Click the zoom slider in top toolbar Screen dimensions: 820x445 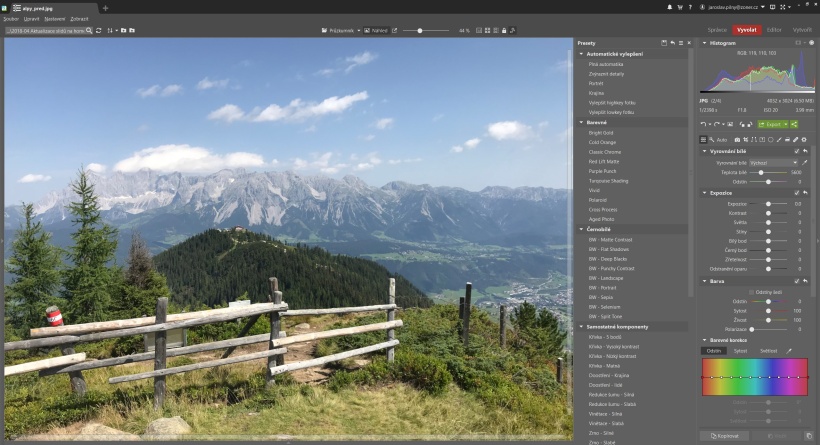coord(426,30)
